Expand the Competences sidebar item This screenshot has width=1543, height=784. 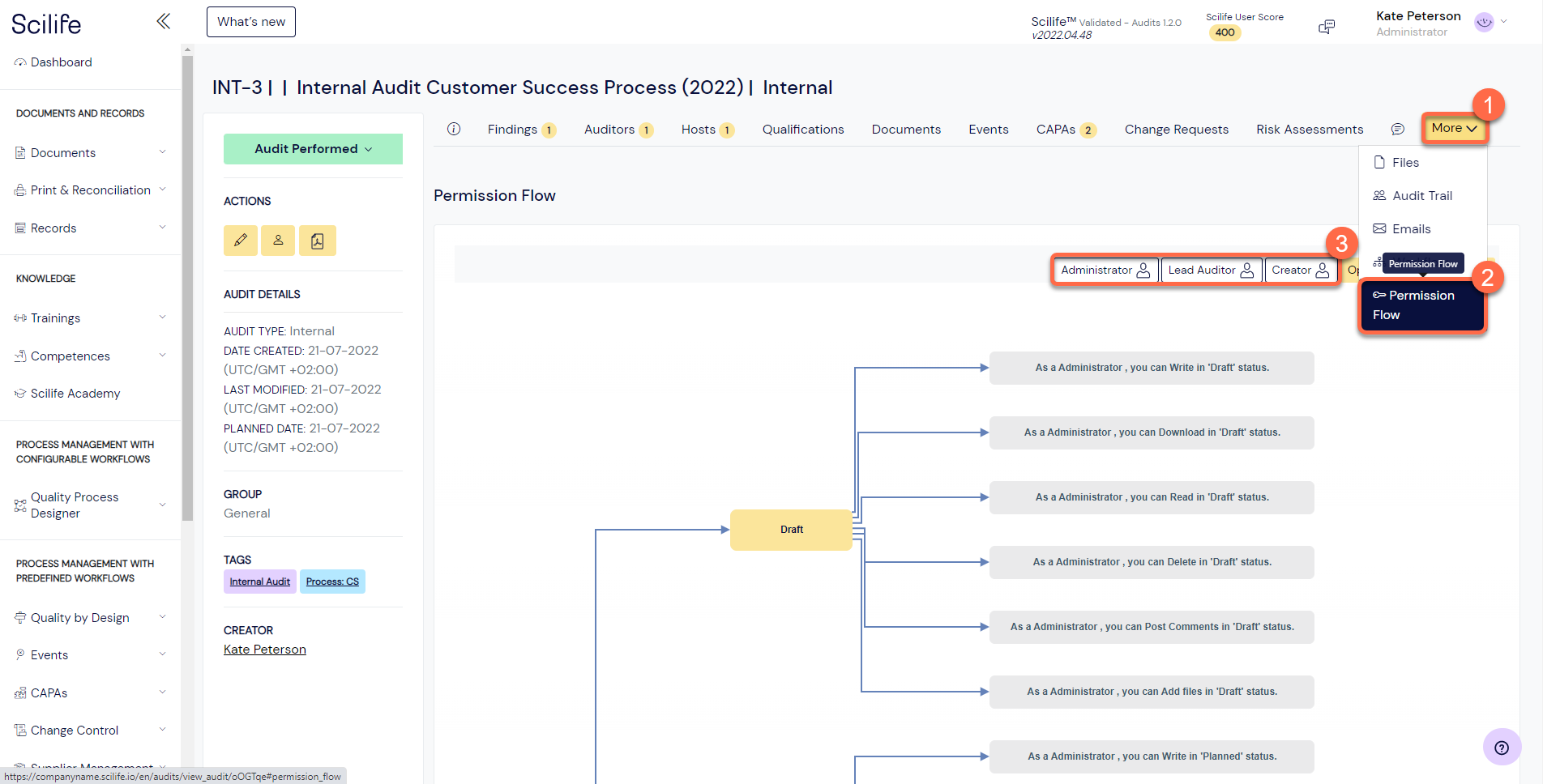pos(90,356)
